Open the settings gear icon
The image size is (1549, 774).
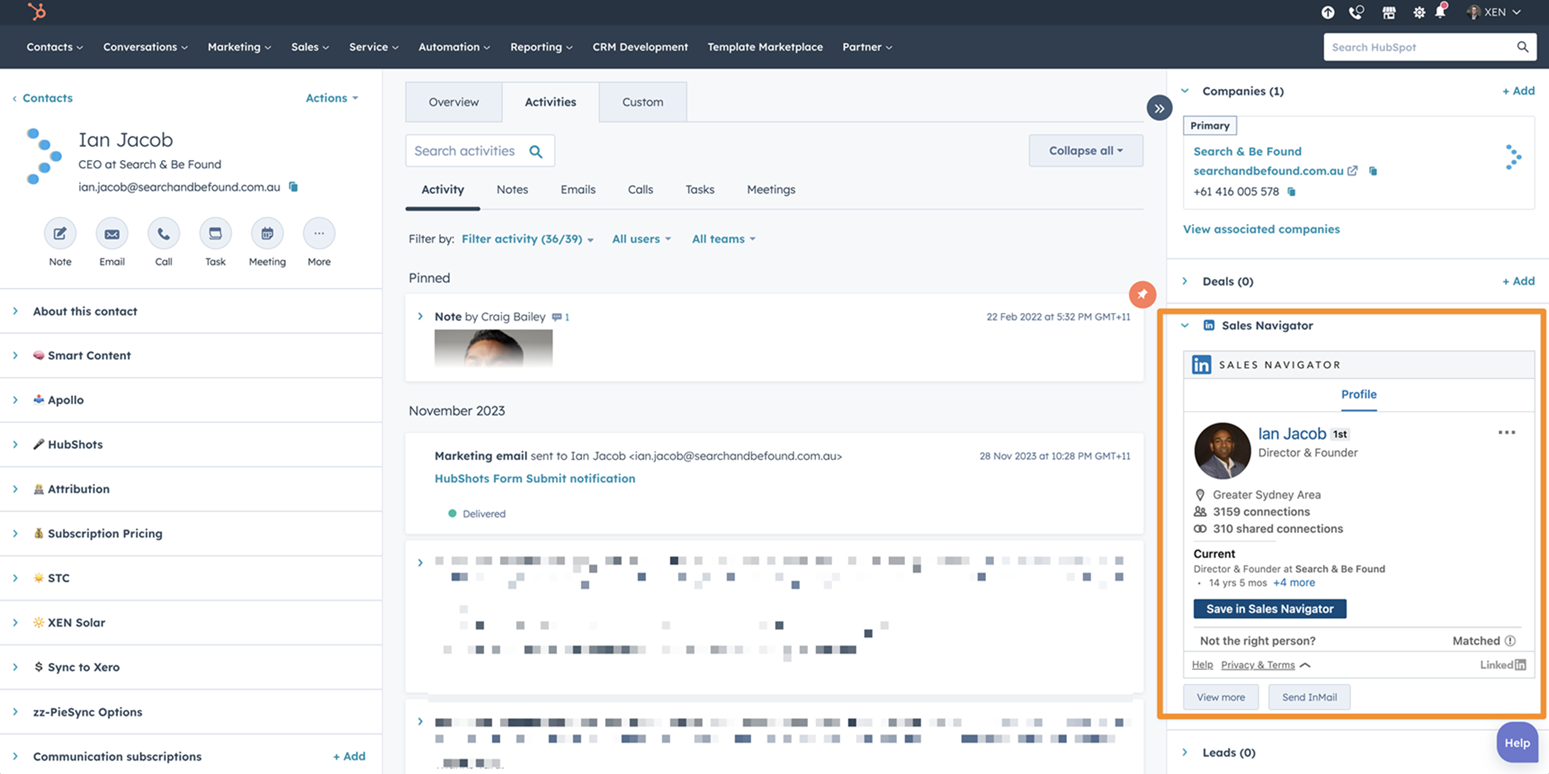(x=1419, y=13)
